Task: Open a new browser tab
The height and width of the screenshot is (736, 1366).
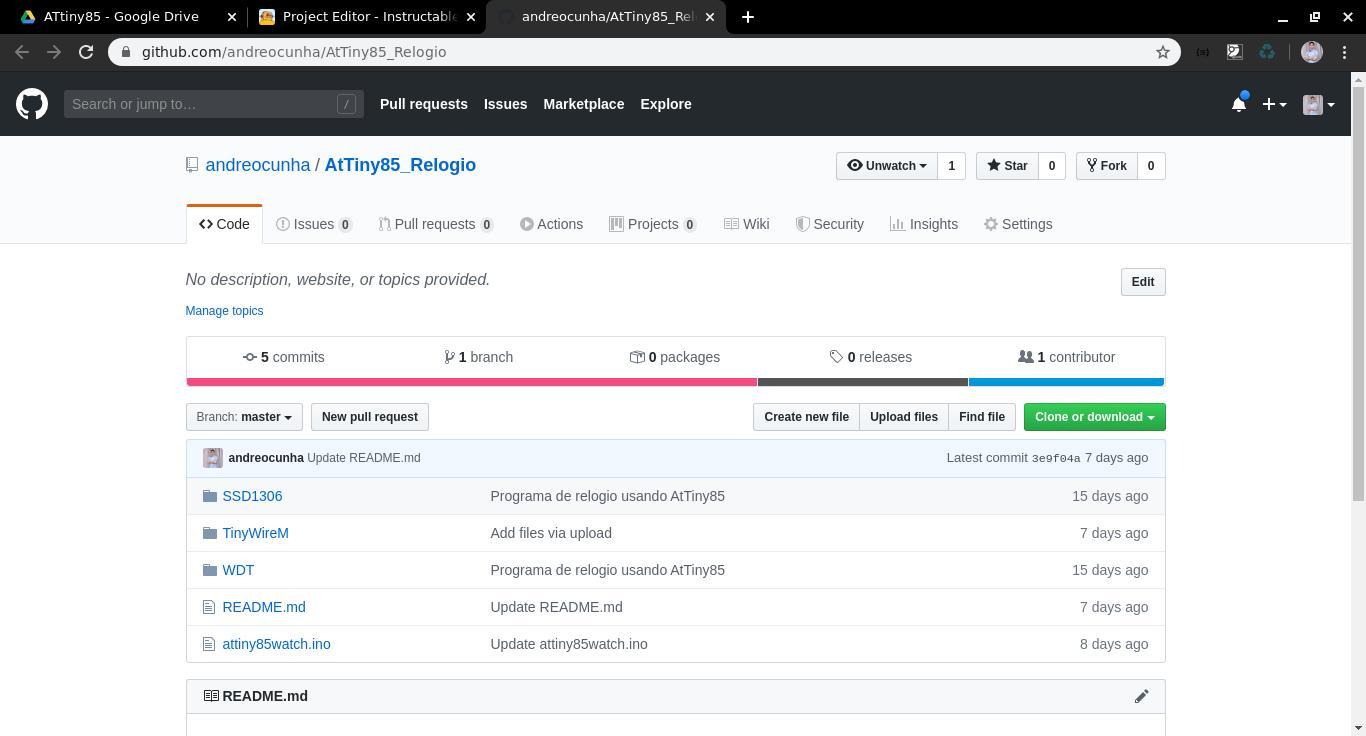Action: (747, 17)
